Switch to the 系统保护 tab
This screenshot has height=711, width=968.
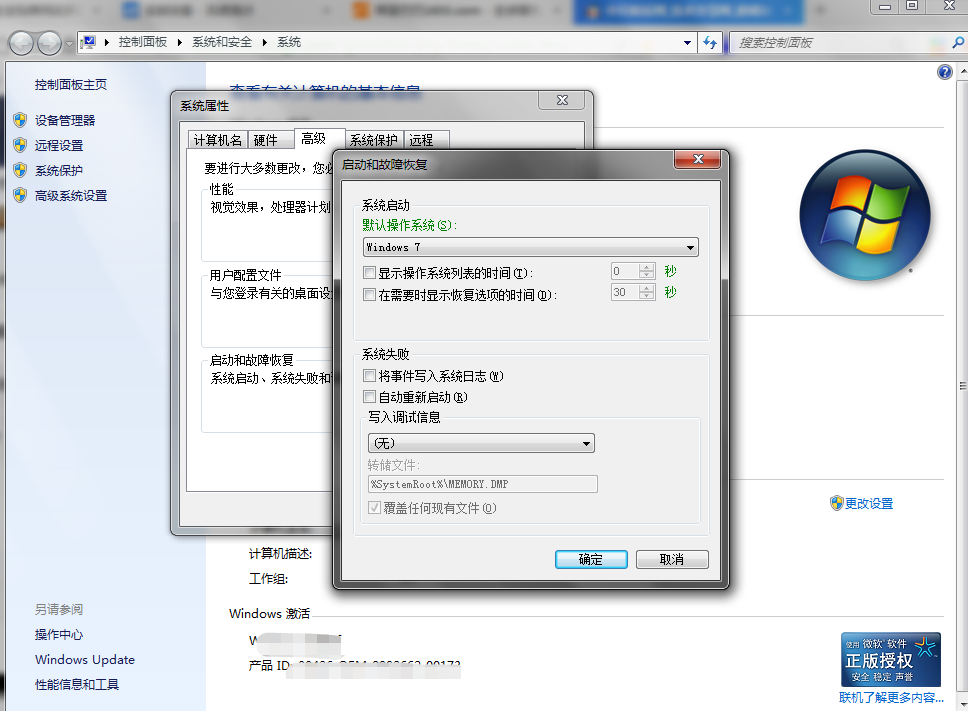(373, 140)
